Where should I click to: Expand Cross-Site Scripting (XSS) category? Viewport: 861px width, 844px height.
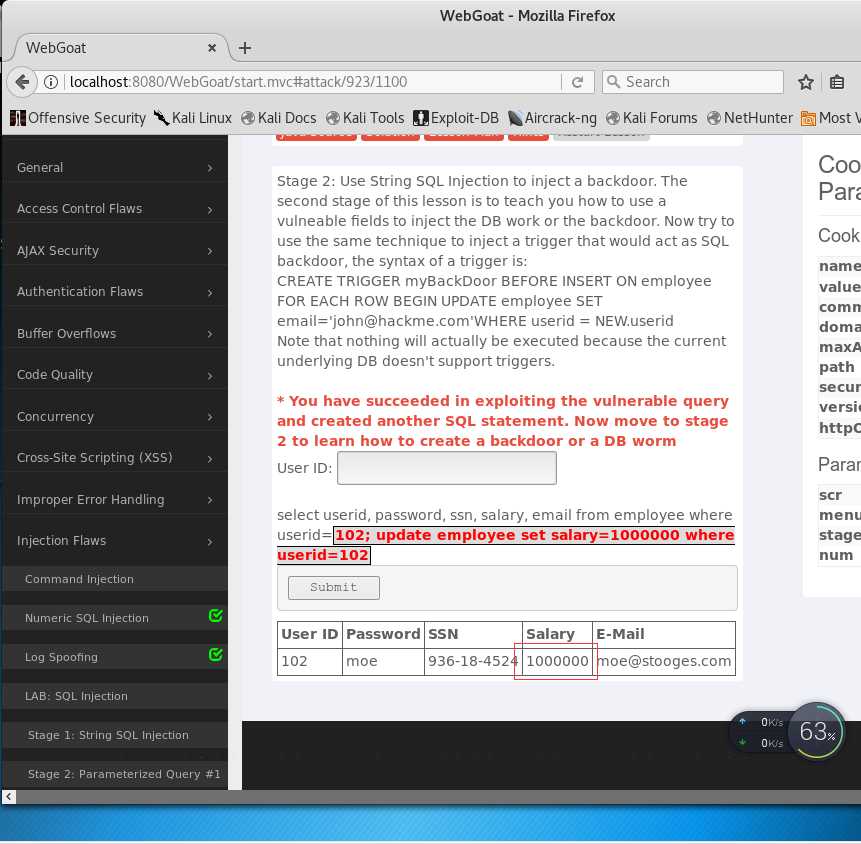click(x=115, y=457)
